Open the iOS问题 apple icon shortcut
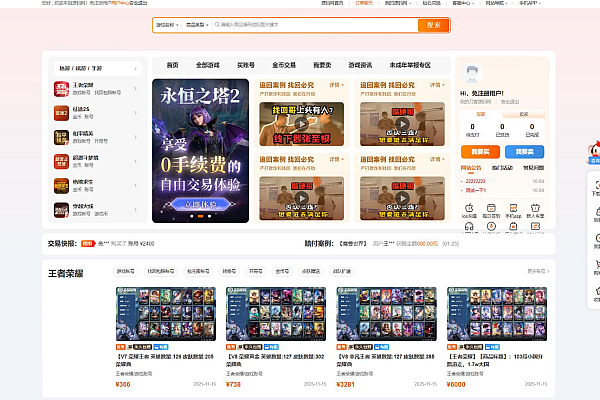This screenshot has width=600, height=400. (x=469, y=208)
